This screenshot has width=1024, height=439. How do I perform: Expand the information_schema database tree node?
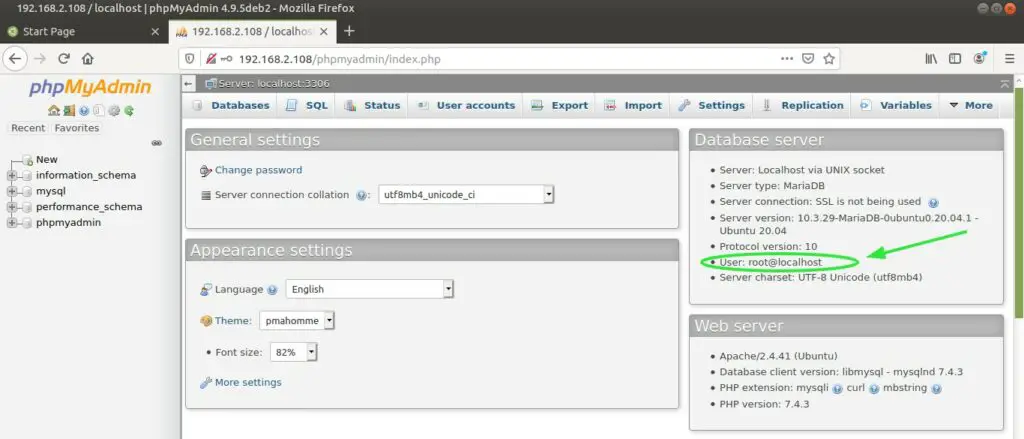[12, 175]
